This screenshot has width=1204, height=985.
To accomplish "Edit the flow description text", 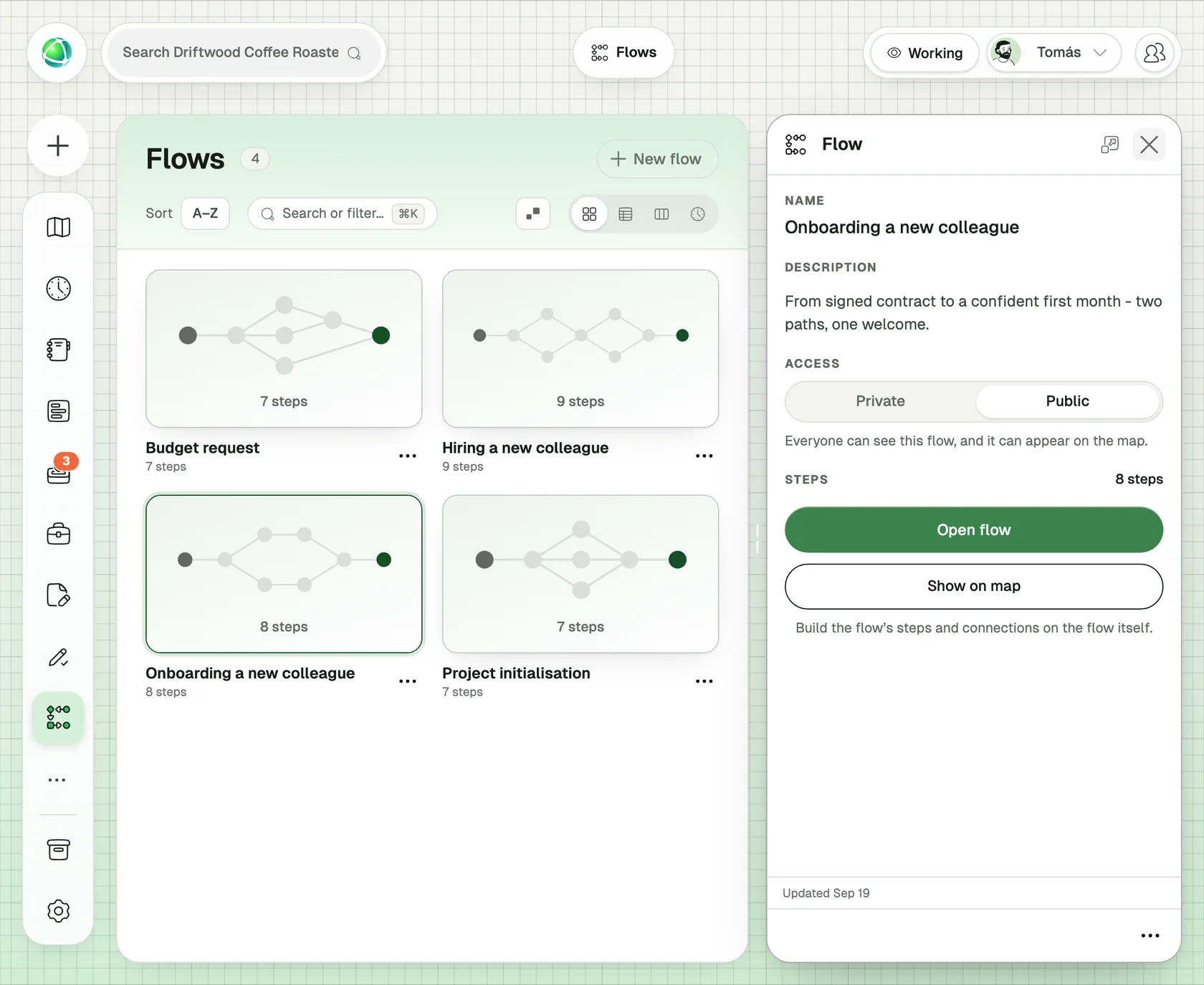I will pos(973,312).
